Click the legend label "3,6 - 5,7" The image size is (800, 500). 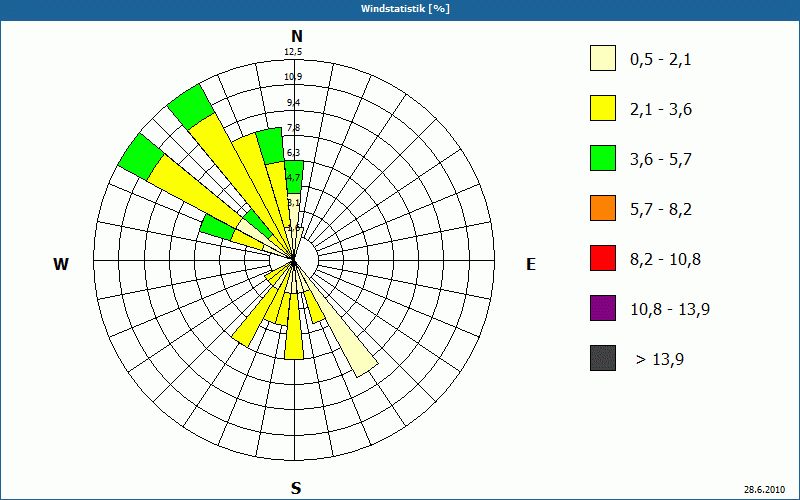tap(661, 160)
